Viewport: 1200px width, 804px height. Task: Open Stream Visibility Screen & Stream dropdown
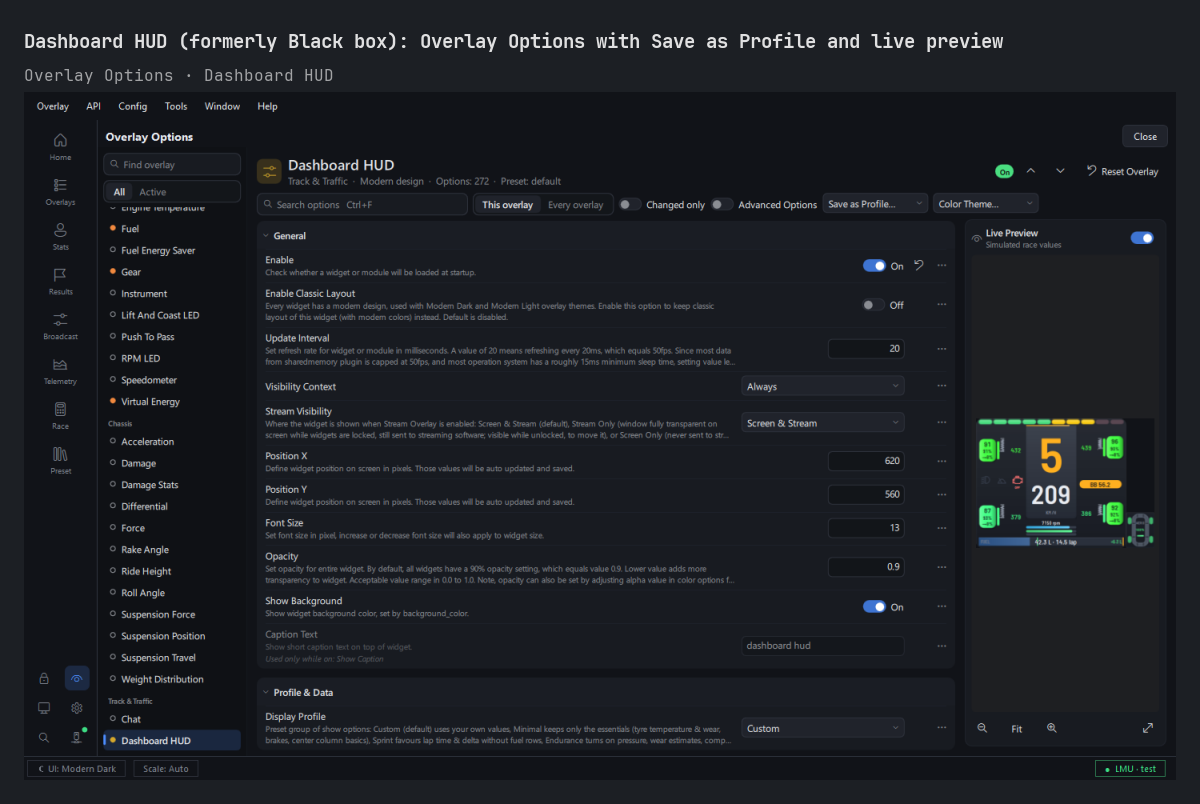click(x=822, y=423)
